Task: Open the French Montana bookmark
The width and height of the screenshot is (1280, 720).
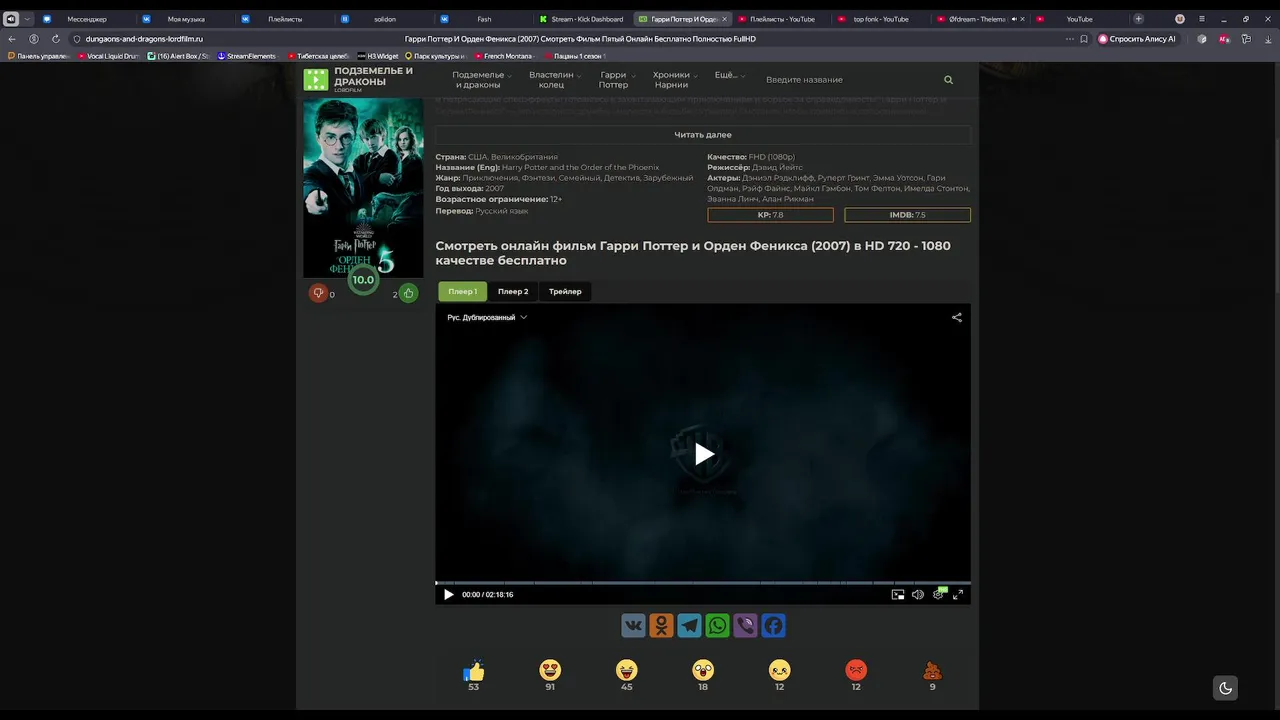Action: coord(504,56)
